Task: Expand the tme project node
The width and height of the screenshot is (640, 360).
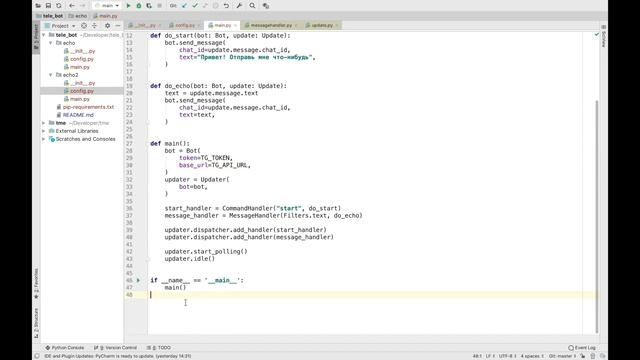Action: [44, 123]
